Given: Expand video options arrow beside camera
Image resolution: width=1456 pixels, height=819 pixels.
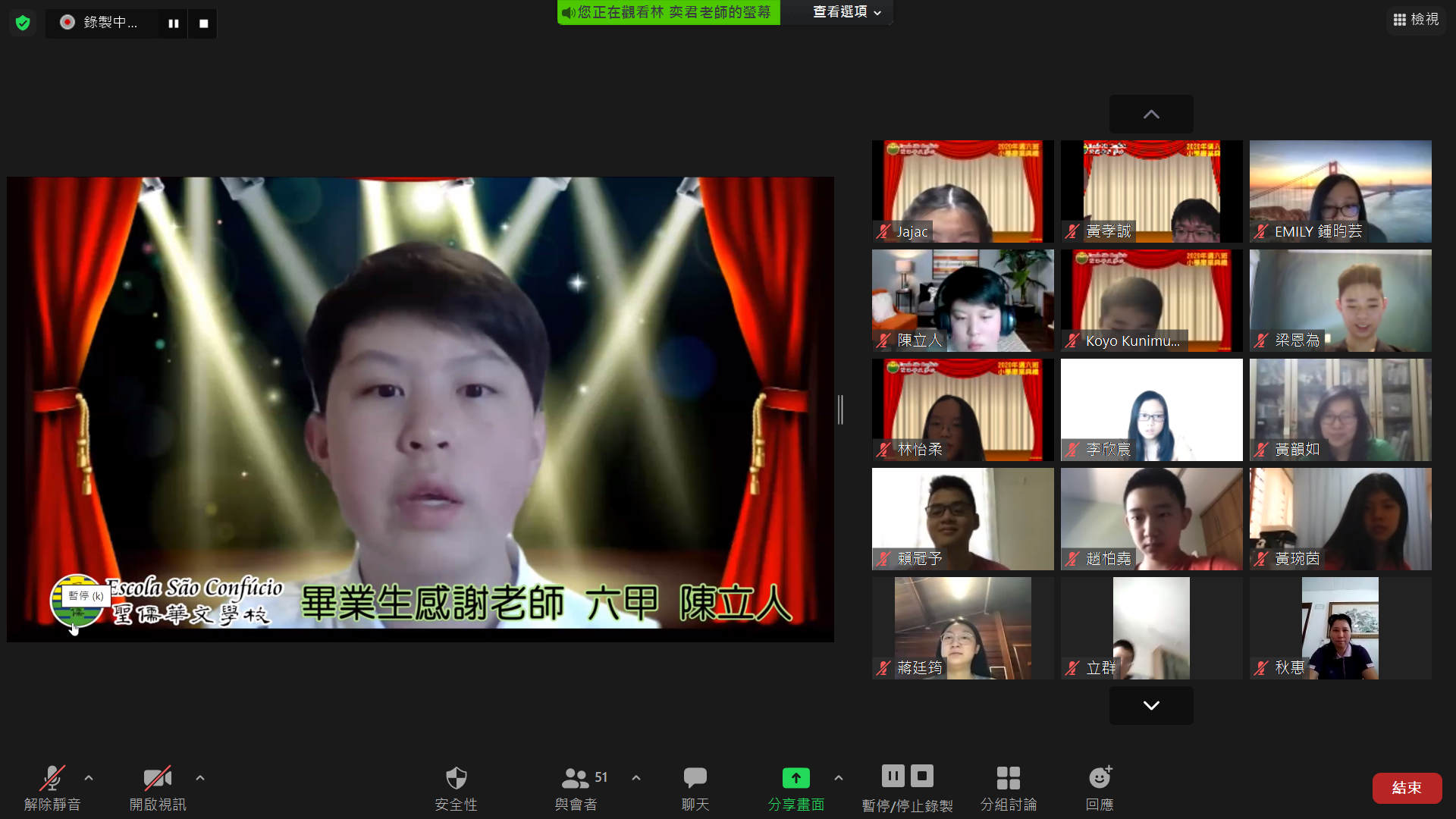Looking at the screenshot, I should [x=200, y=778].
